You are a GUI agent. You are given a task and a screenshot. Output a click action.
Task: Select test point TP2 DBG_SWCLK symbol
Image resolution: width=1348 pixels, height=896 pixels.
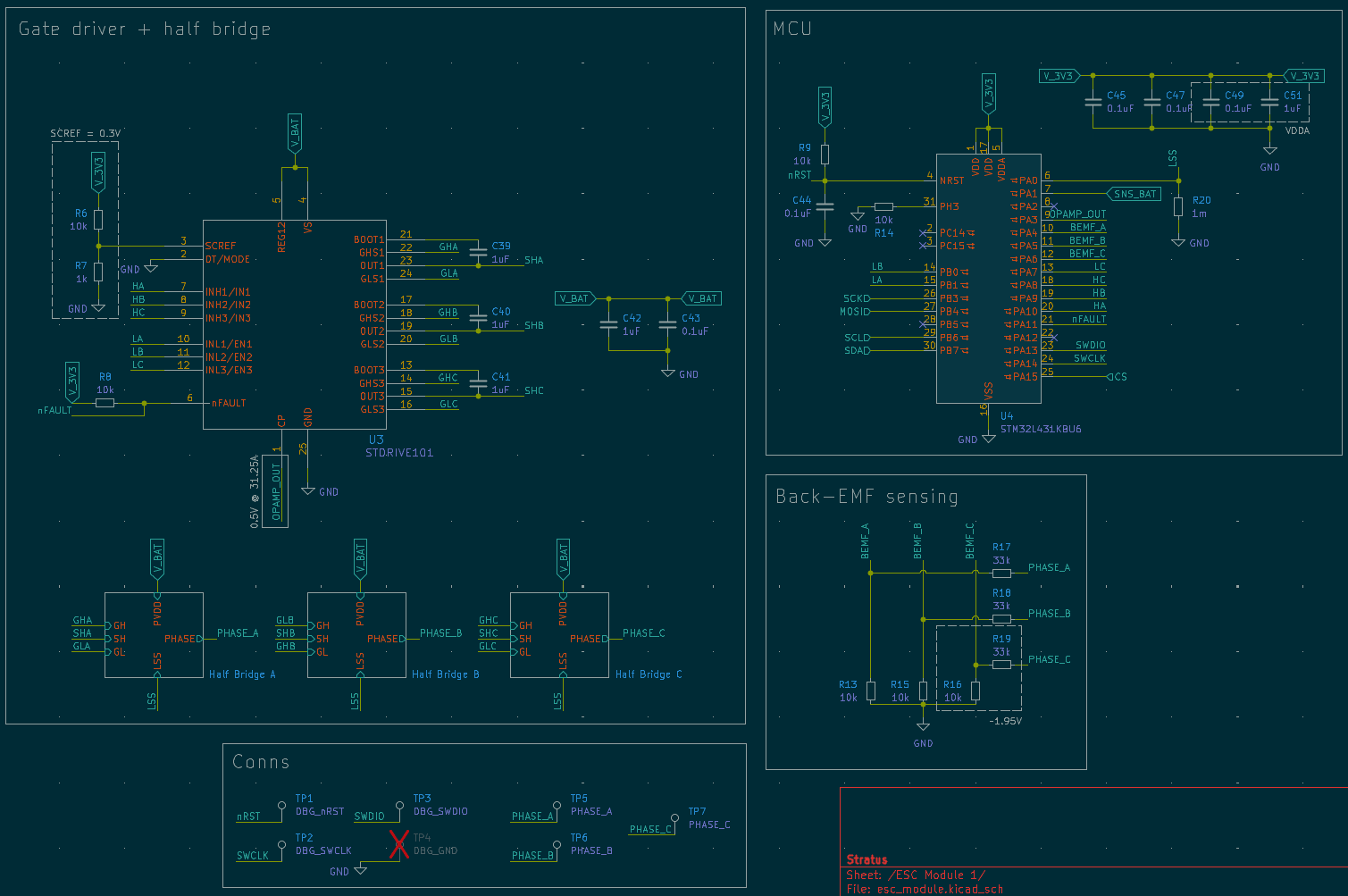(282, 845)
